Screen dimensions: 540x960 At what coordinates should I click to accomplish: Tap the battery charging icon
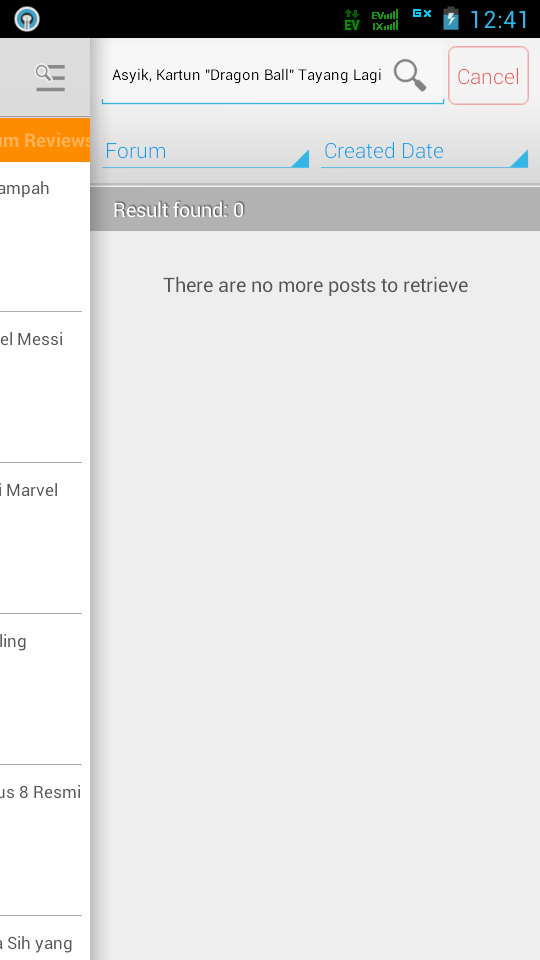(x=451, y=19)
